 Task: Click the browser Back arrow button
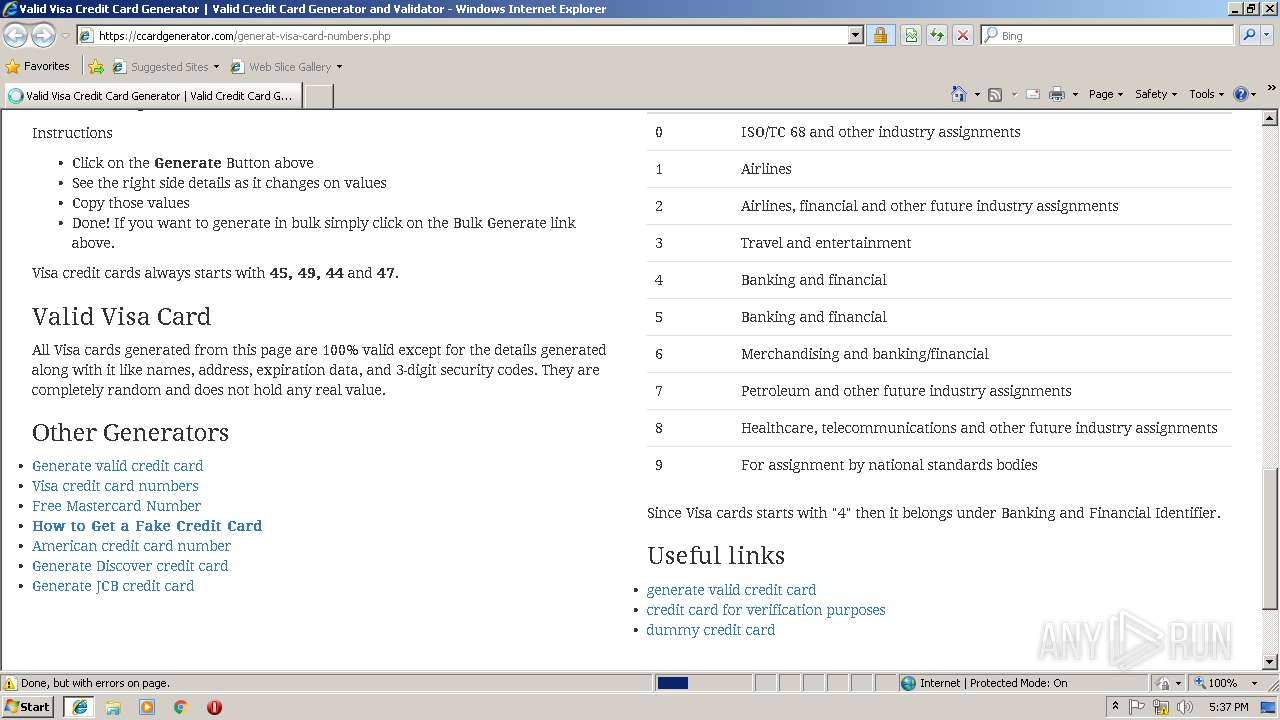click(x=16, y=35)
